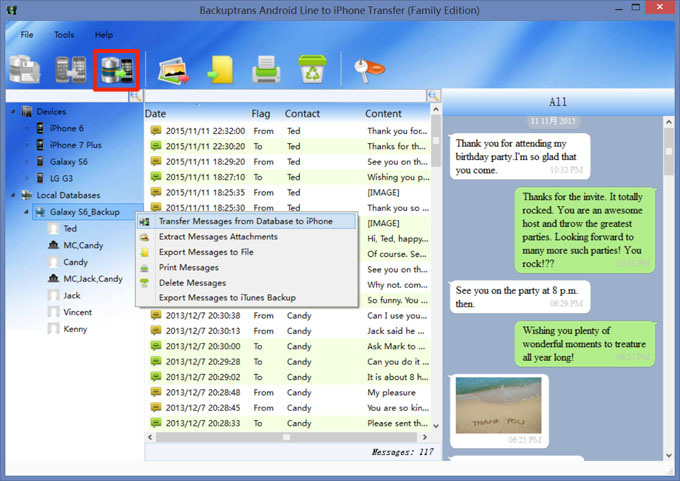Sort the list by Content column header
This screenshot has height=481, width=680.
[x=383, y=114]
